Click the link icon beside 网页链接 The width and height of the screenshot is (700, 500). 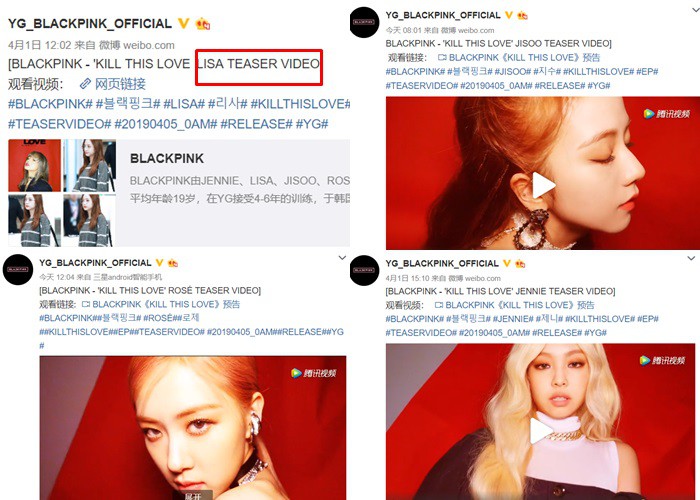[x=85, y=83]
